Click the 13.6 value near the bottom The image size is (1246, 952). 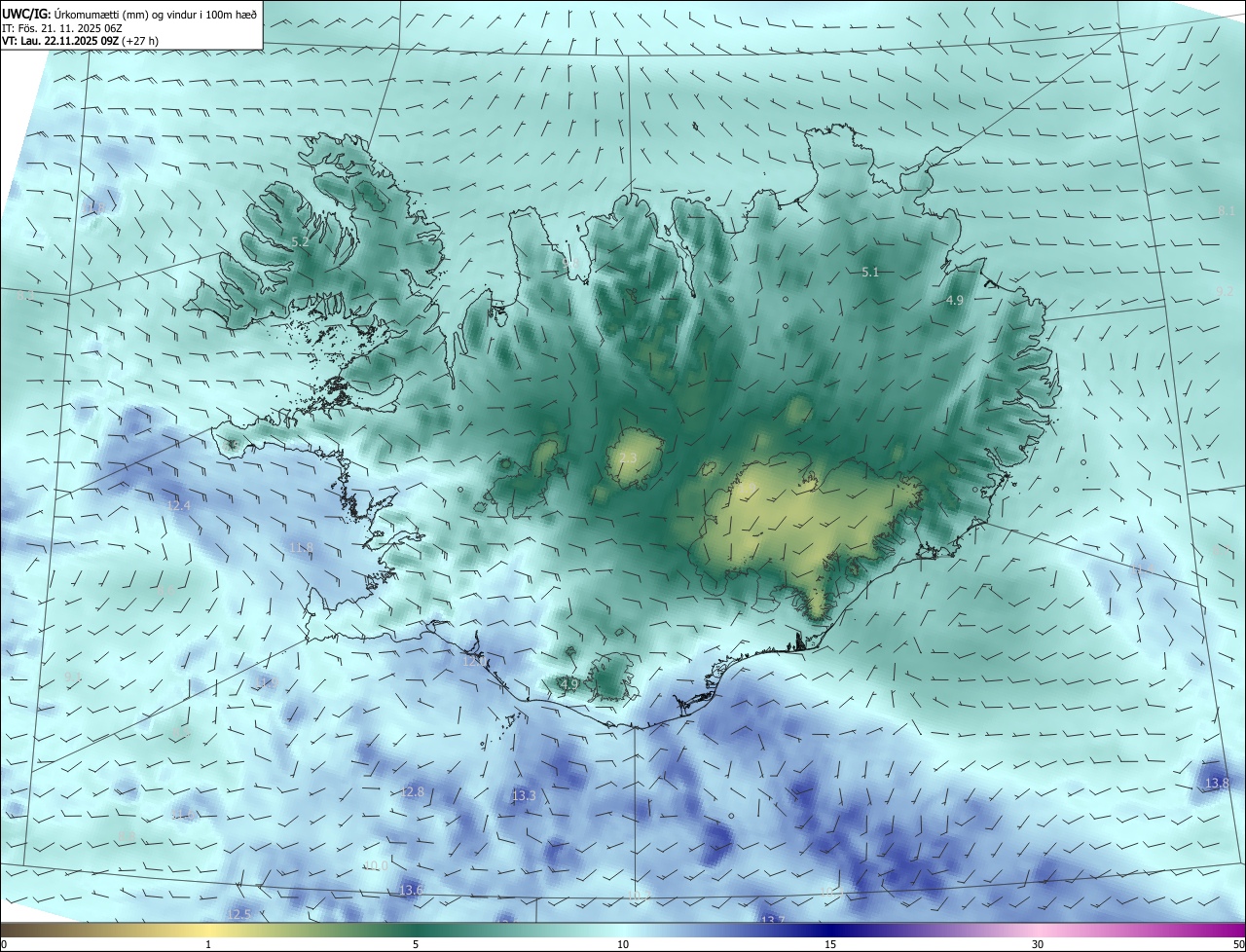coord(412,891)
